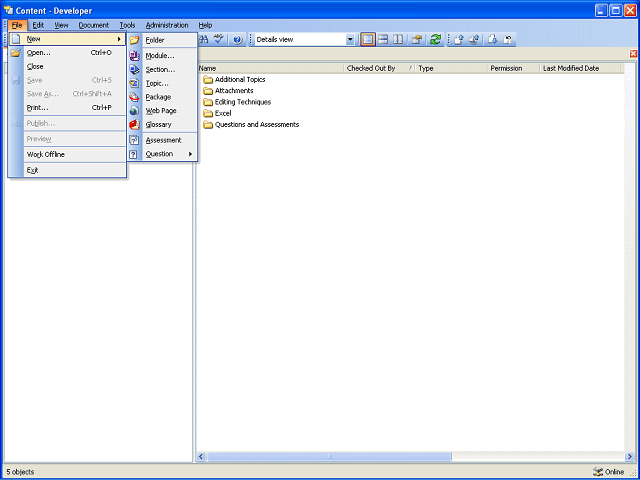Click the up one level folder icon
The width and height of the screenshot is (640, 480).
point(417,40)
